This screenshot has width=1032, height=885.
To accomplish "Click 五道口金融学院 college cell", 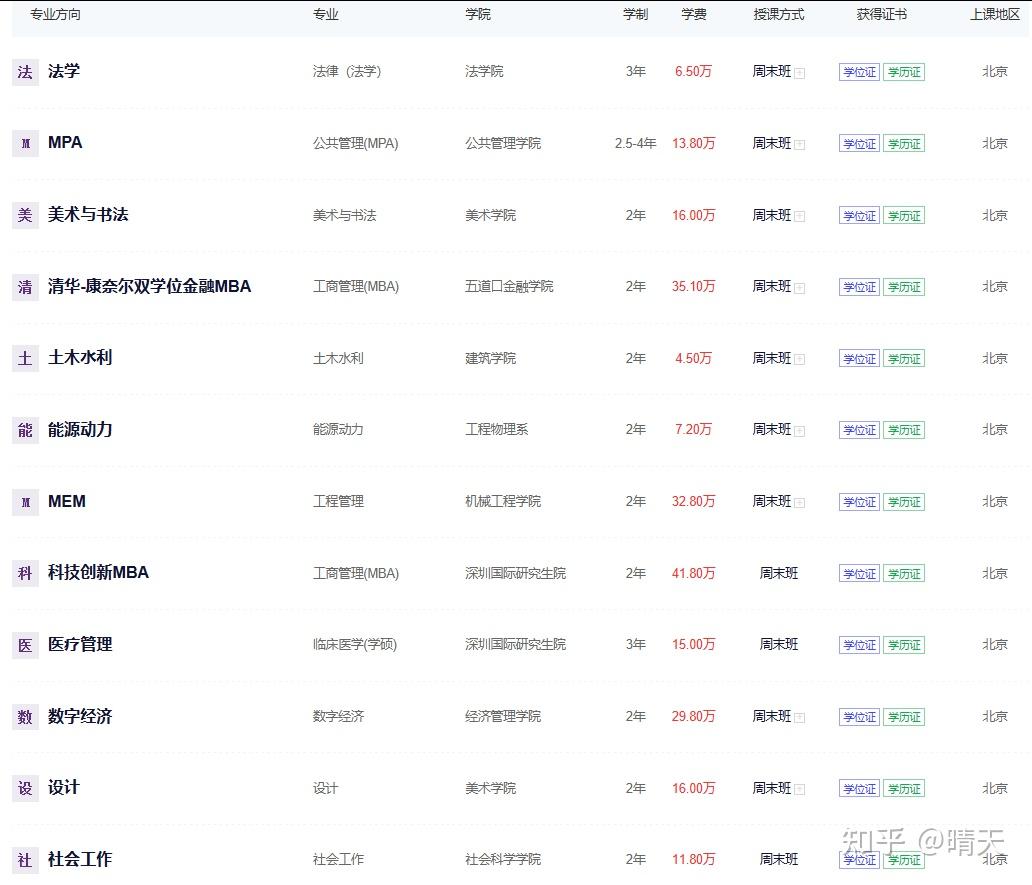I will coord(509,287).
